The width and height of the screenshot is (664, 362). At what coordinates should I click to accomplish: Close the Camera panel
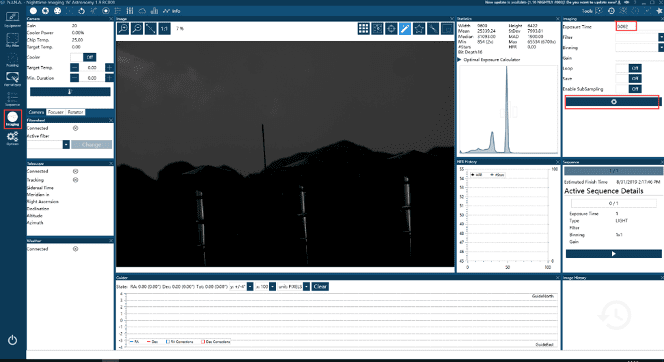111,19
